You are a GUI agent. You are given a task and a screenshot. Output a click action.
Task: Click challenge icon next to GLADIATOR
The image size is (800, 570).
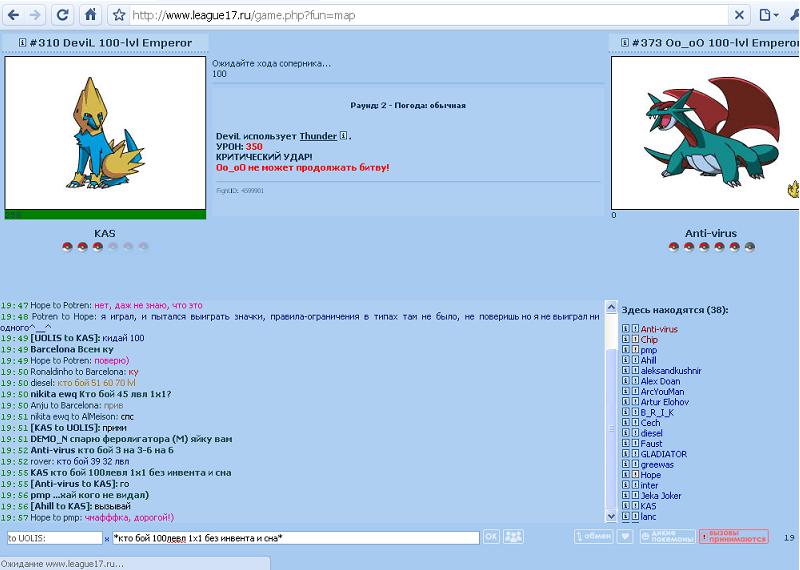tap(635, 454)
